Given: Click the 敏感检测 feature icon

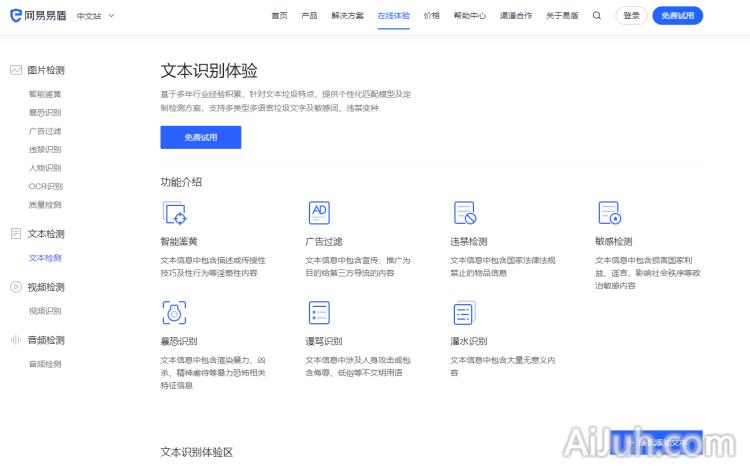Looking at the screenshot, I should [609, 213].
